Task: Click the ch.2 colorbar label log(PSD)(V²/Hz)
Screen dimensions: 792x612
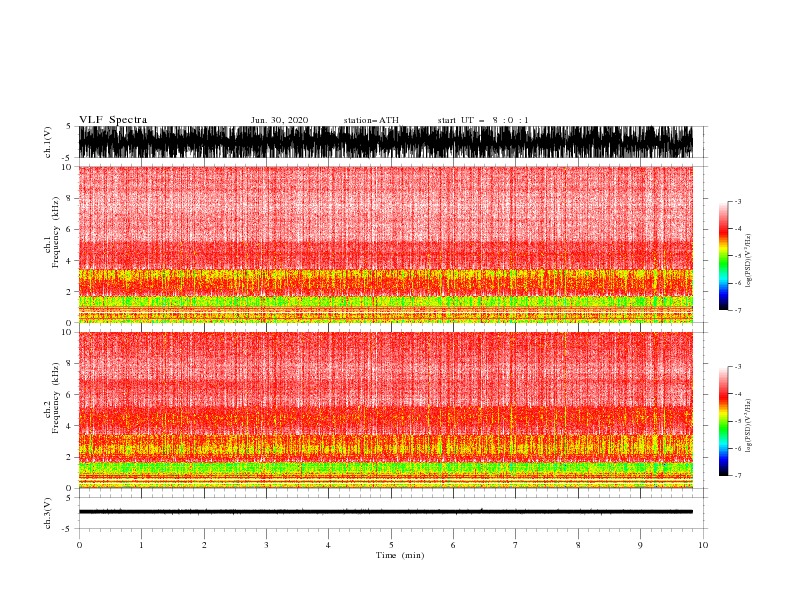Action: (748, 426)
